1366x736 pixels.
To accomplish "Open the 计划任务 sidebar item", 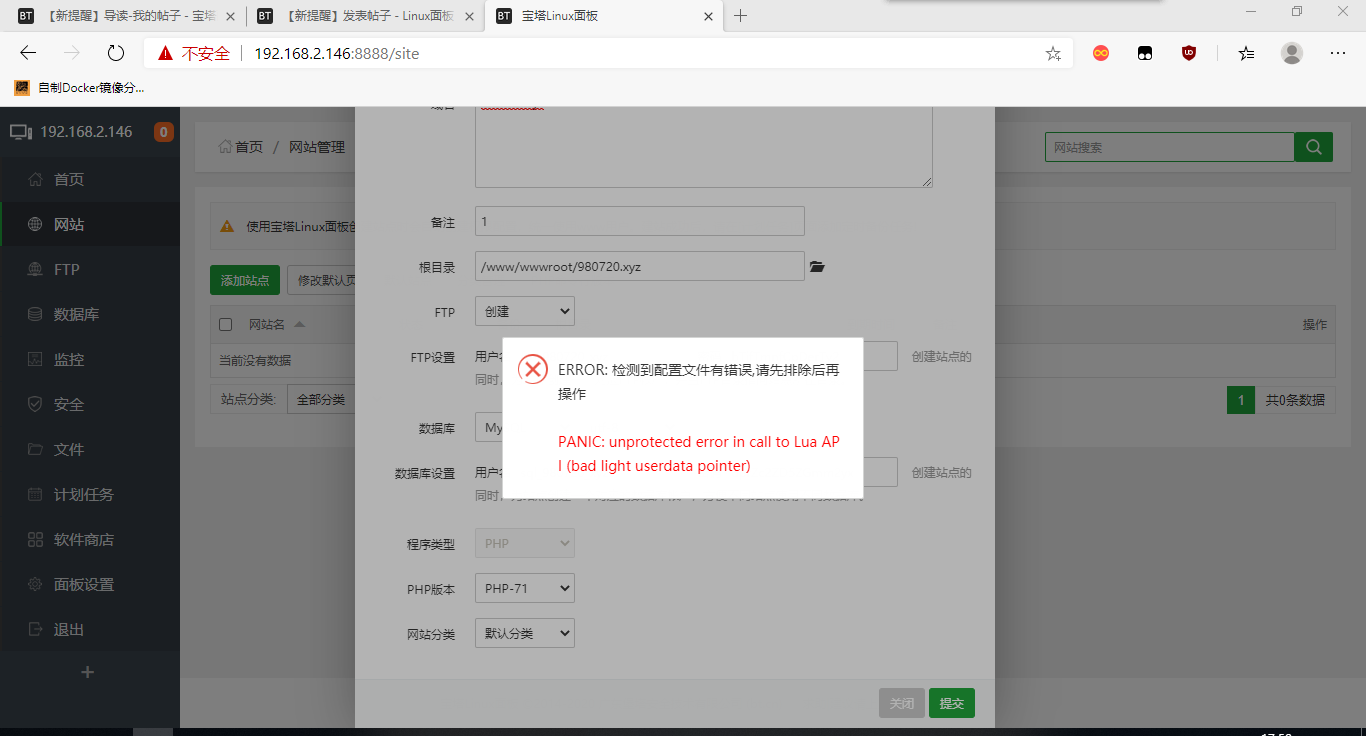I will click(90, 494).
